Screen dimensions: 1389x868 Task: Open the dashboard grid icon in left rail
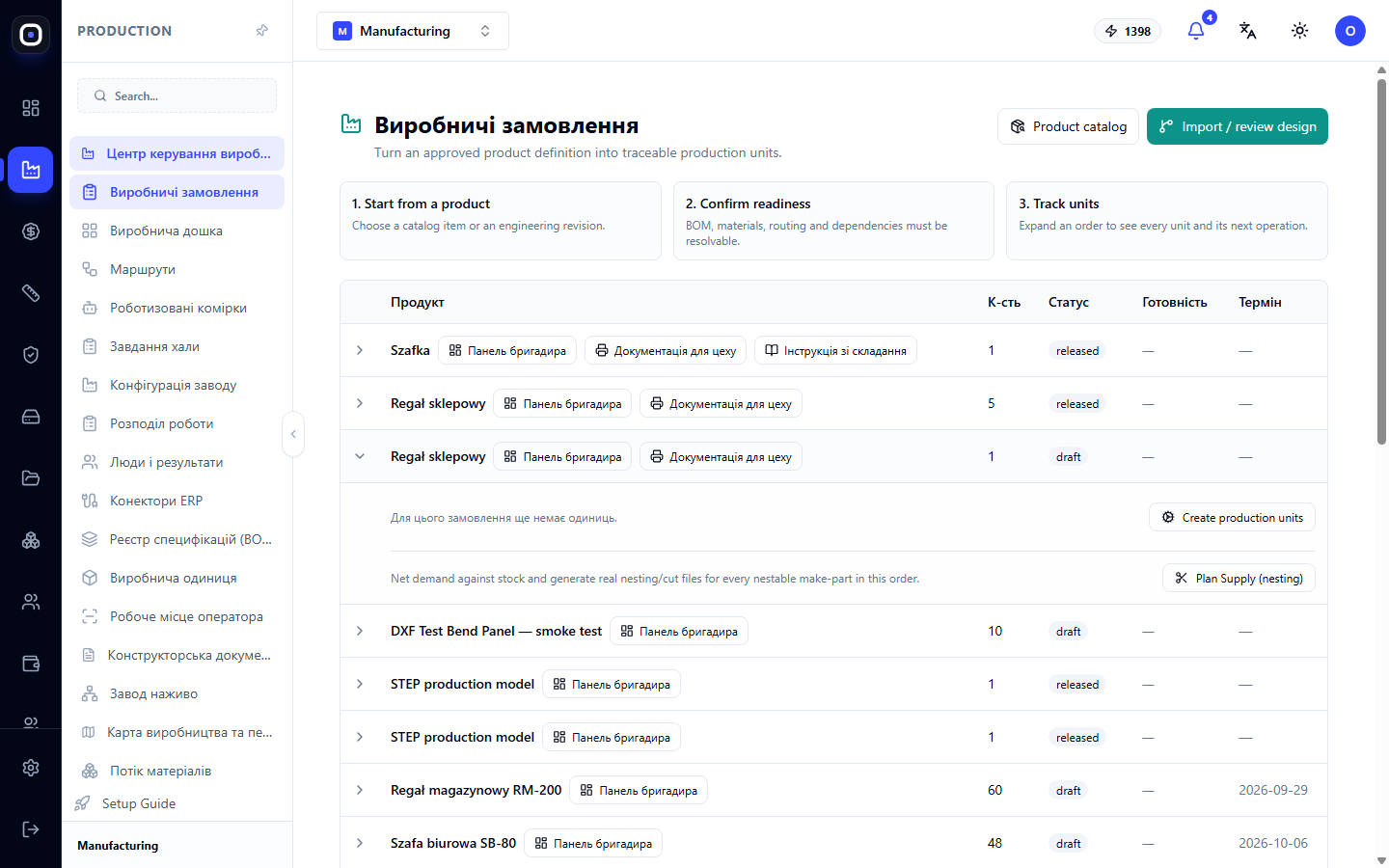click(x=31, y=108)
